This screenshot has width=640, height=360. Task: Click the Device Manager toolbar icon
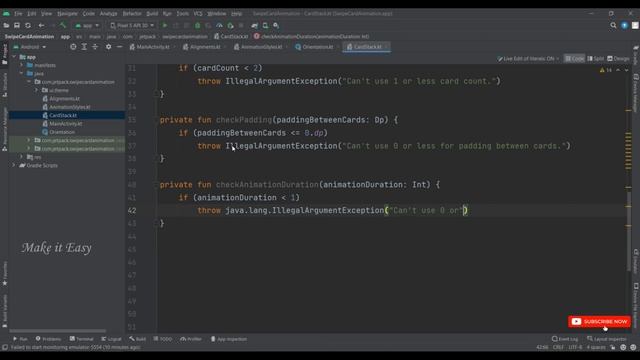coord(265,25)
